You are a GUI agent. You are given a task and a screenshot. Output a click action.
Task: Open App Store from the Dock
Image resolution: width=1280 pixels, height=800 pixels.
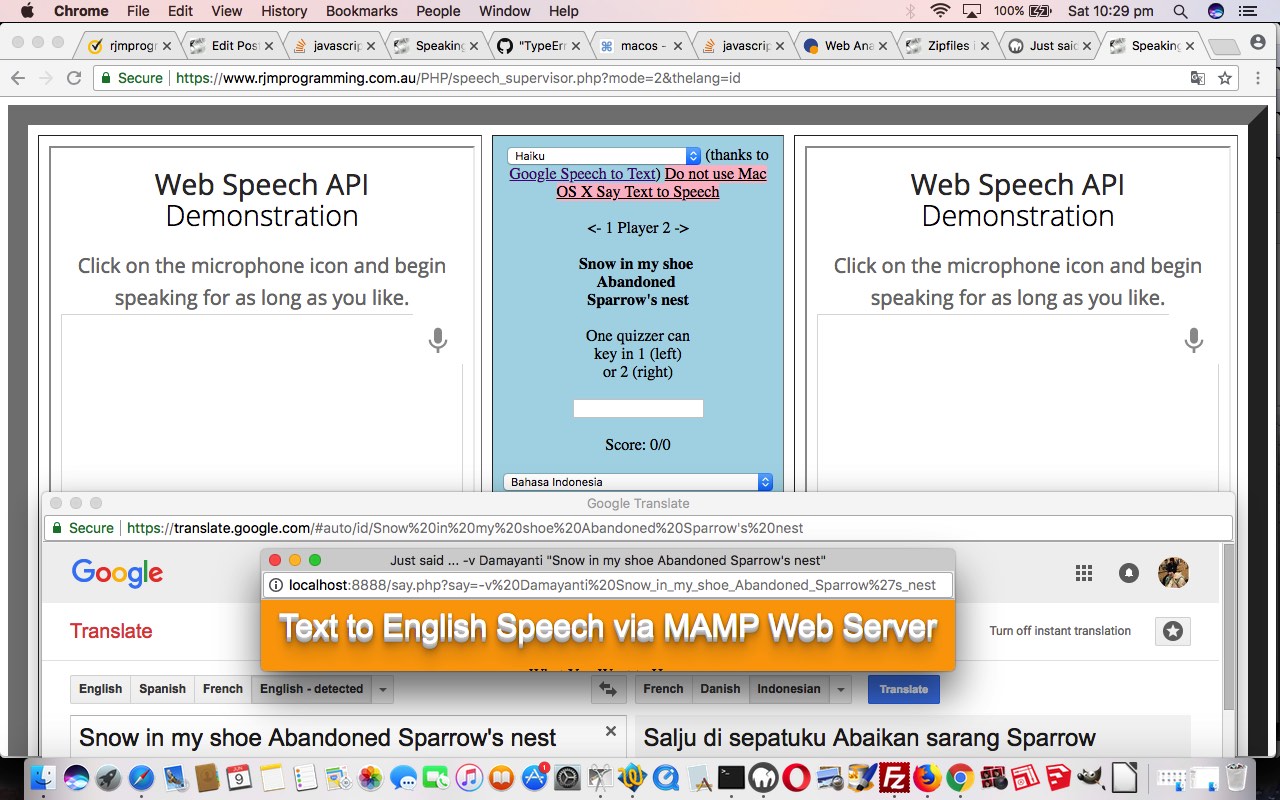point(535,777)
